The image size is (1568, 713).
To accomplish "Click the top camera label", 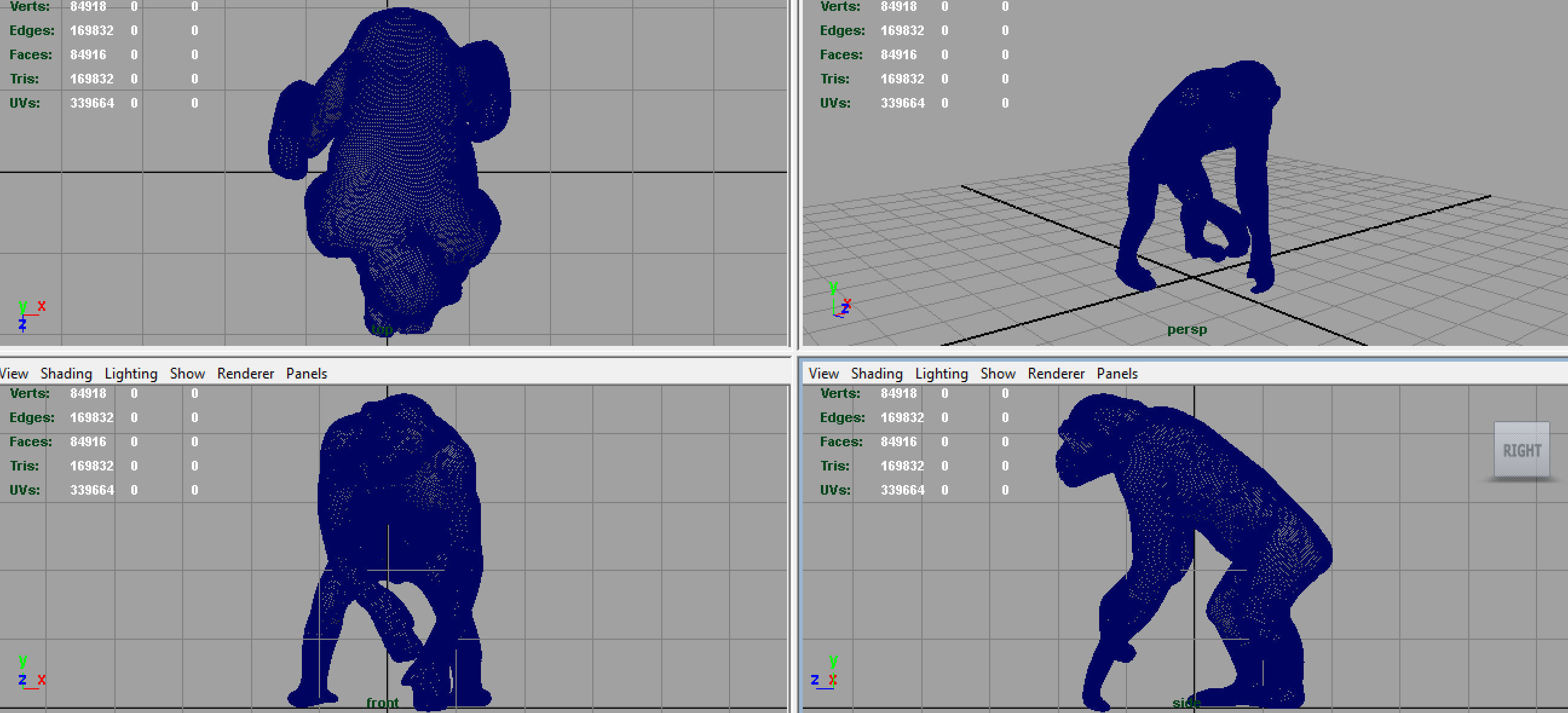I will (x=382, y=329).
